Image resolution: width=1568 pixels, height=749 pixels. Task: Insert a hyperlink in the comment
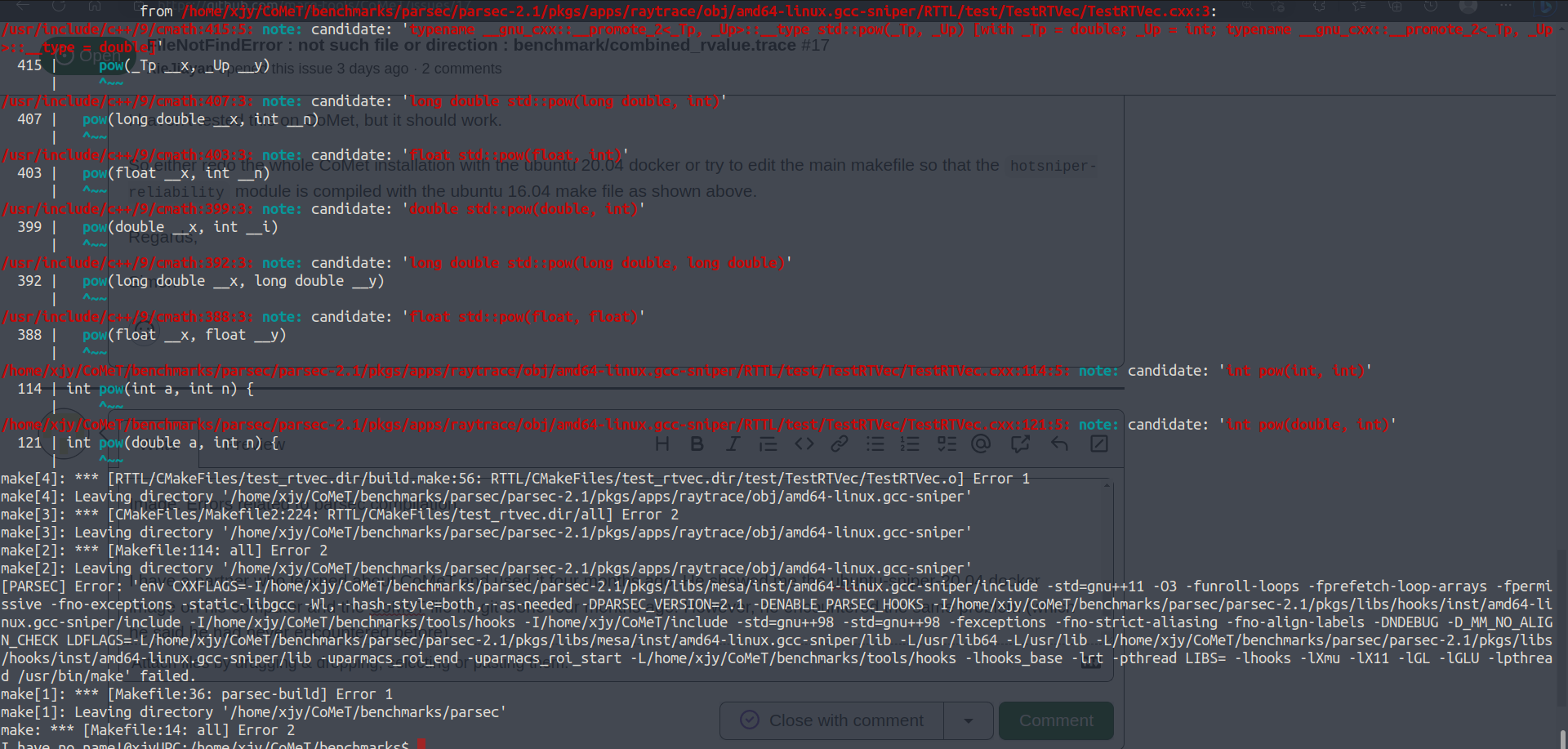(840, 444)
